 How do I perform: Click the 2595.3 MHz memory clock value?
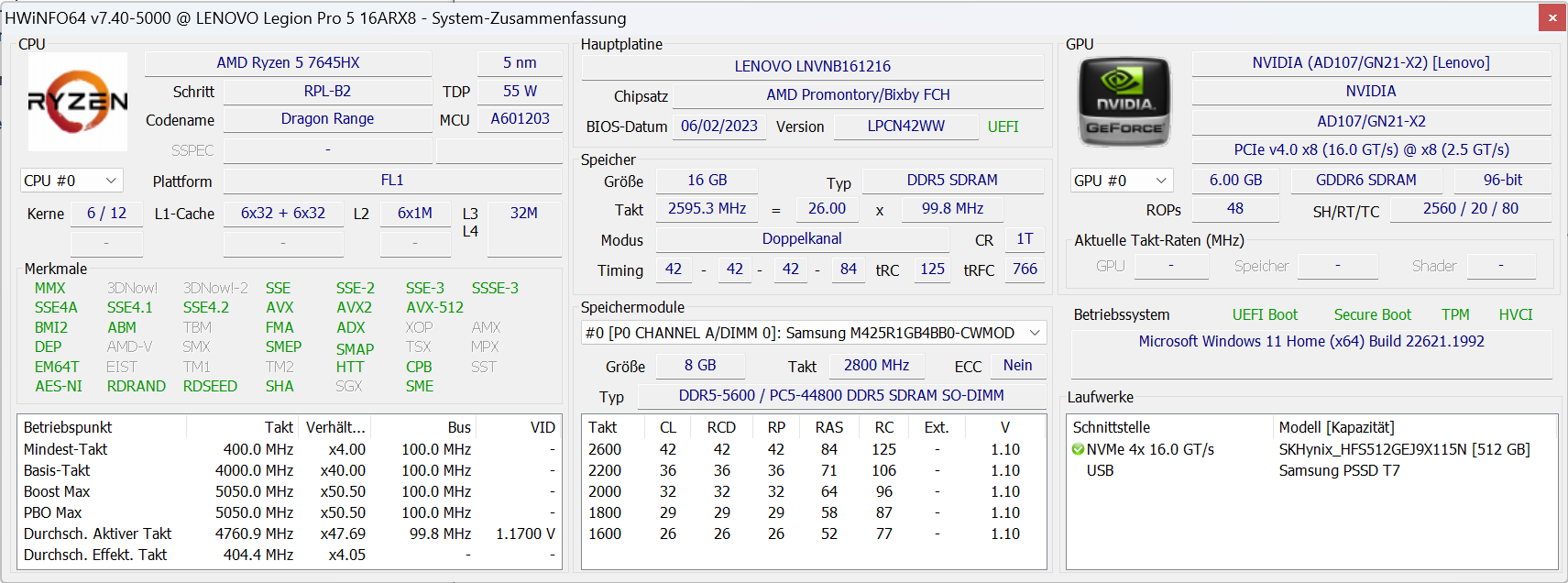[x=707, y=208]
